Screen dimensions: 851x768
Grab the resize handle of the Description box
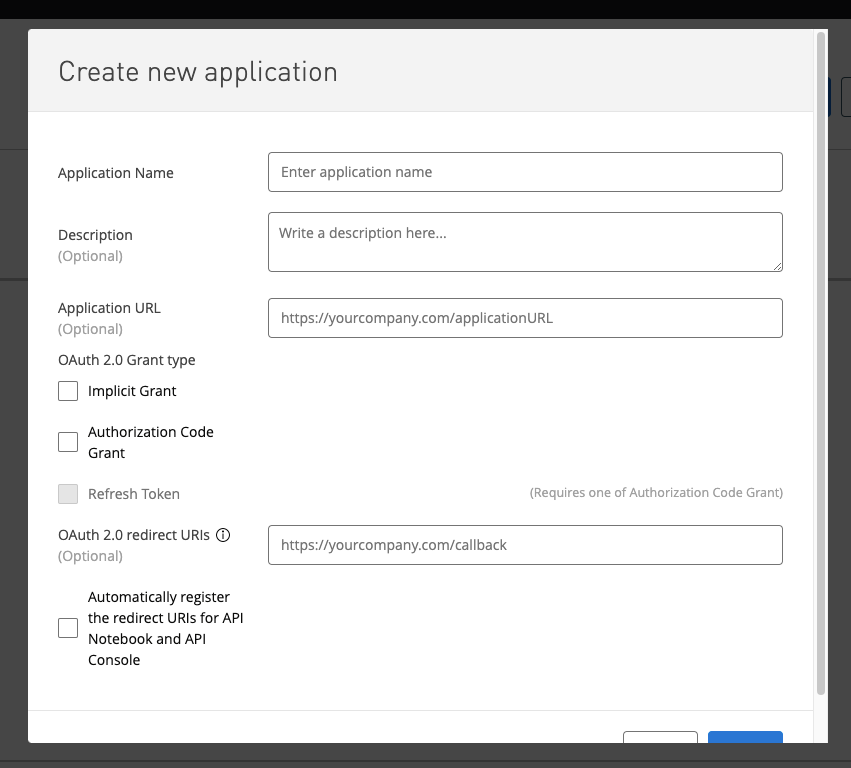click(776, 265)
